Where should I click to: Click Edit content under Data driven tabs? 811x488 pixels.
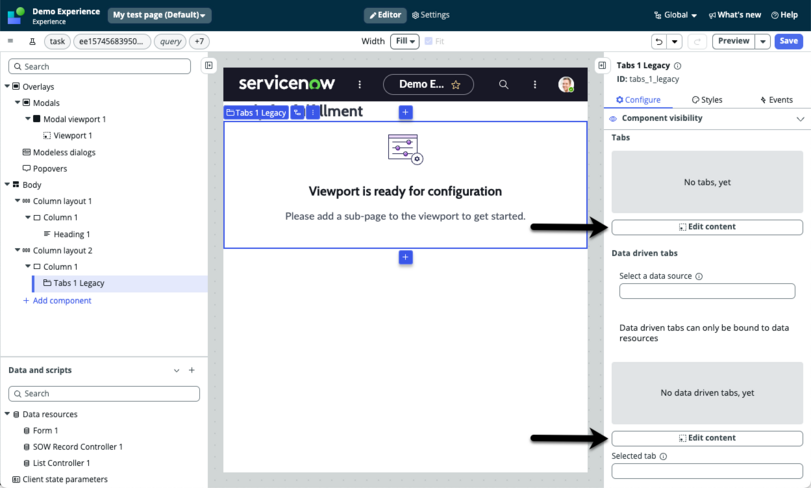(707, 438)
